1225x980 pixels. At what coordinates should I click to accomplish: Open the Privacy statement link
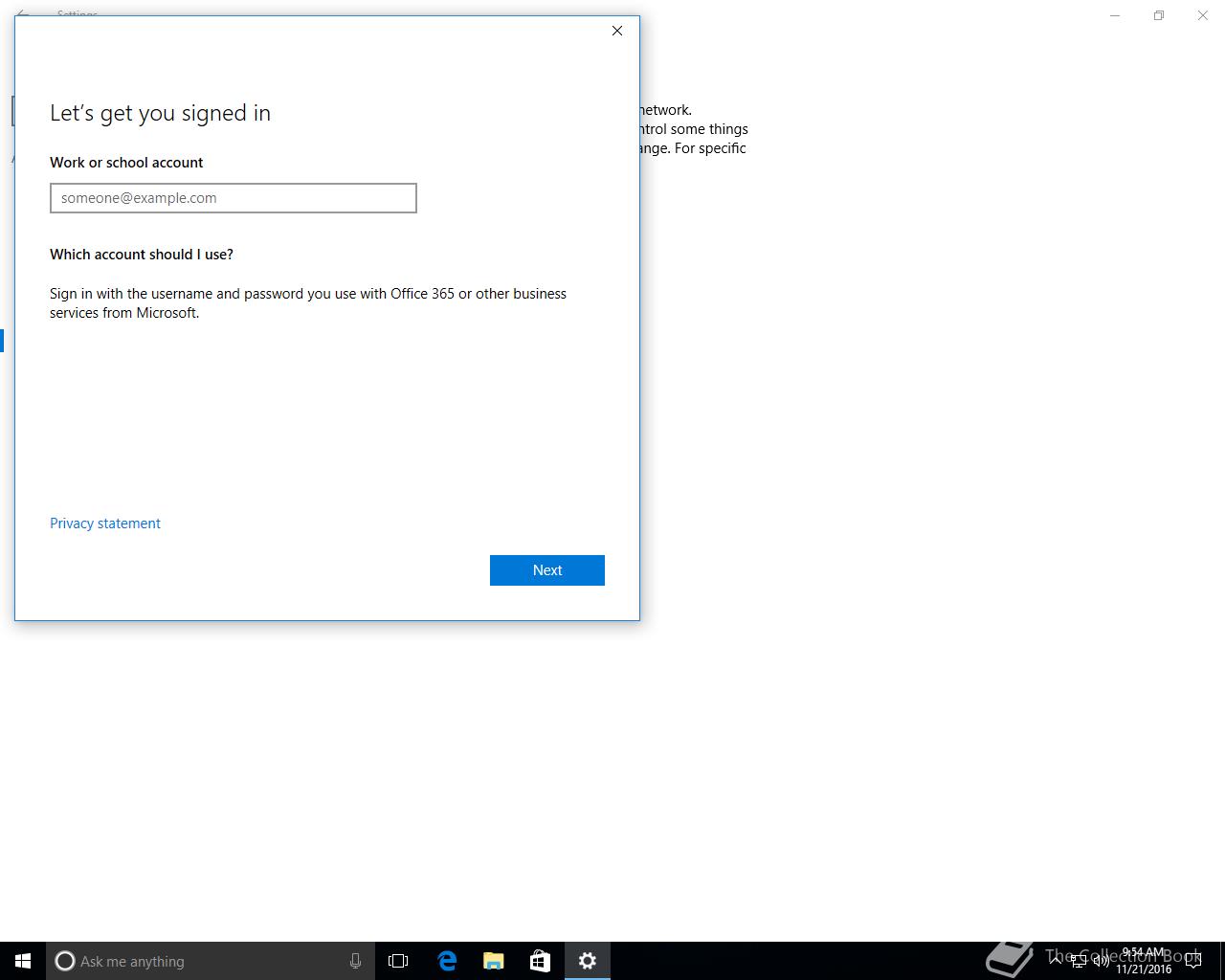[105, 523]
